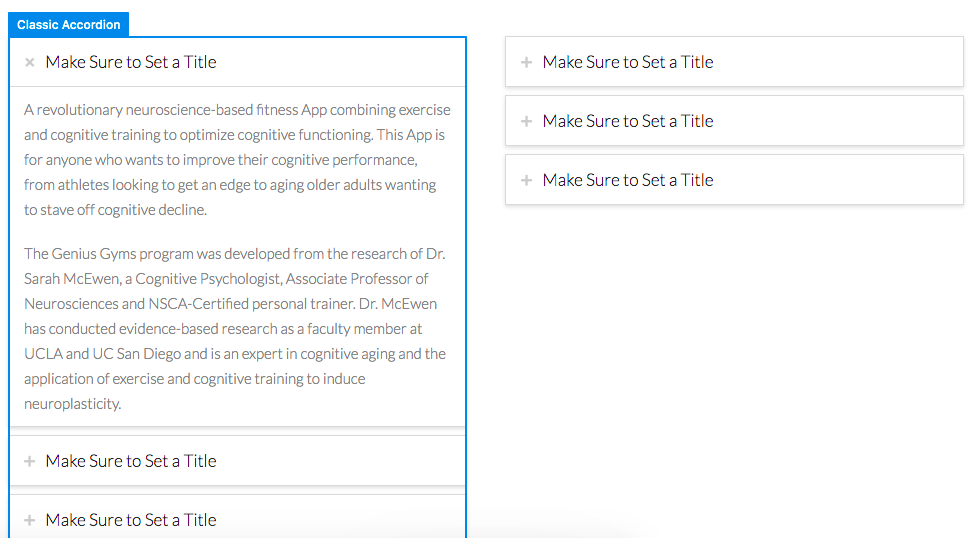
Task: Collapse the open accordion via X icon
Action: click(x=29, y=62)
